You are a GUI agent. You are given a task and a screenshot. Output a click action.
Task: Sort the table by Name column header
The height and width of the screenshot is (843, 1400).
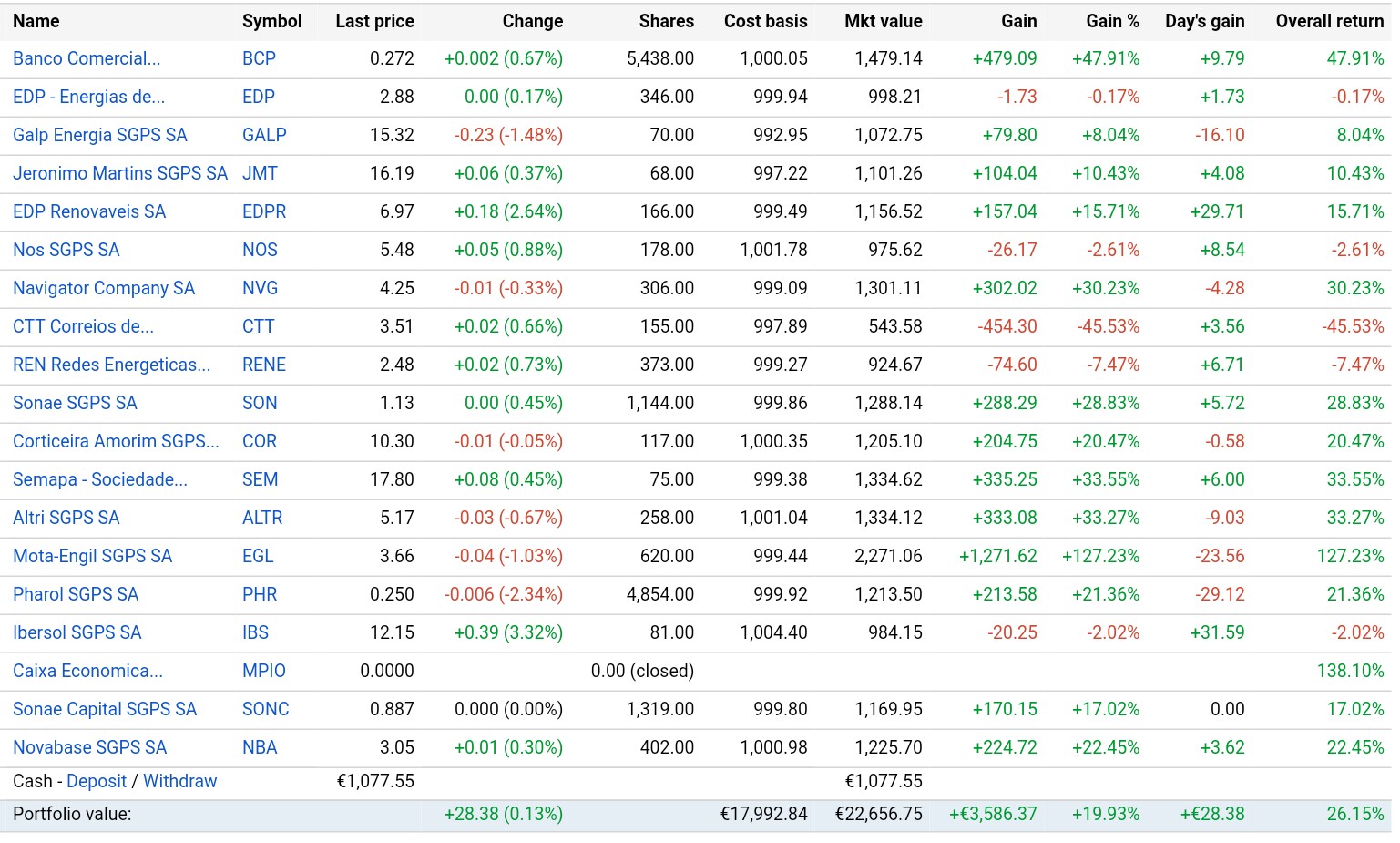tap(36, 21)
